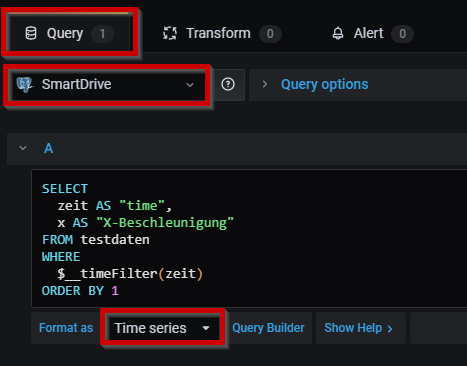Click the database icon in Query tab
The height and width of the screenshot is (366, 467).
point(31,33)
